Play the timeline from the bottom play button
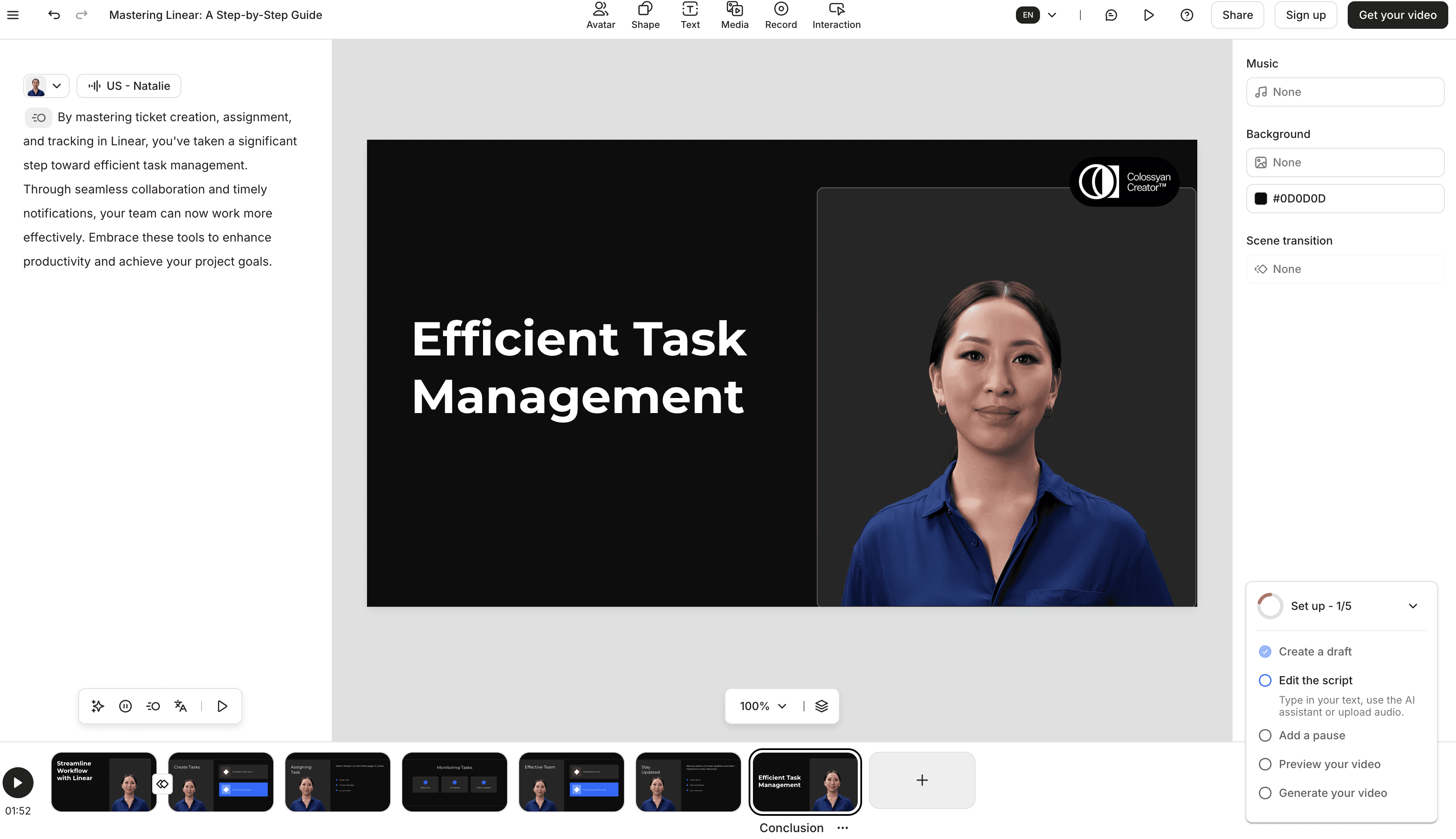The image size is (1456, 839). pyautogui.click(x=18, y=783)
